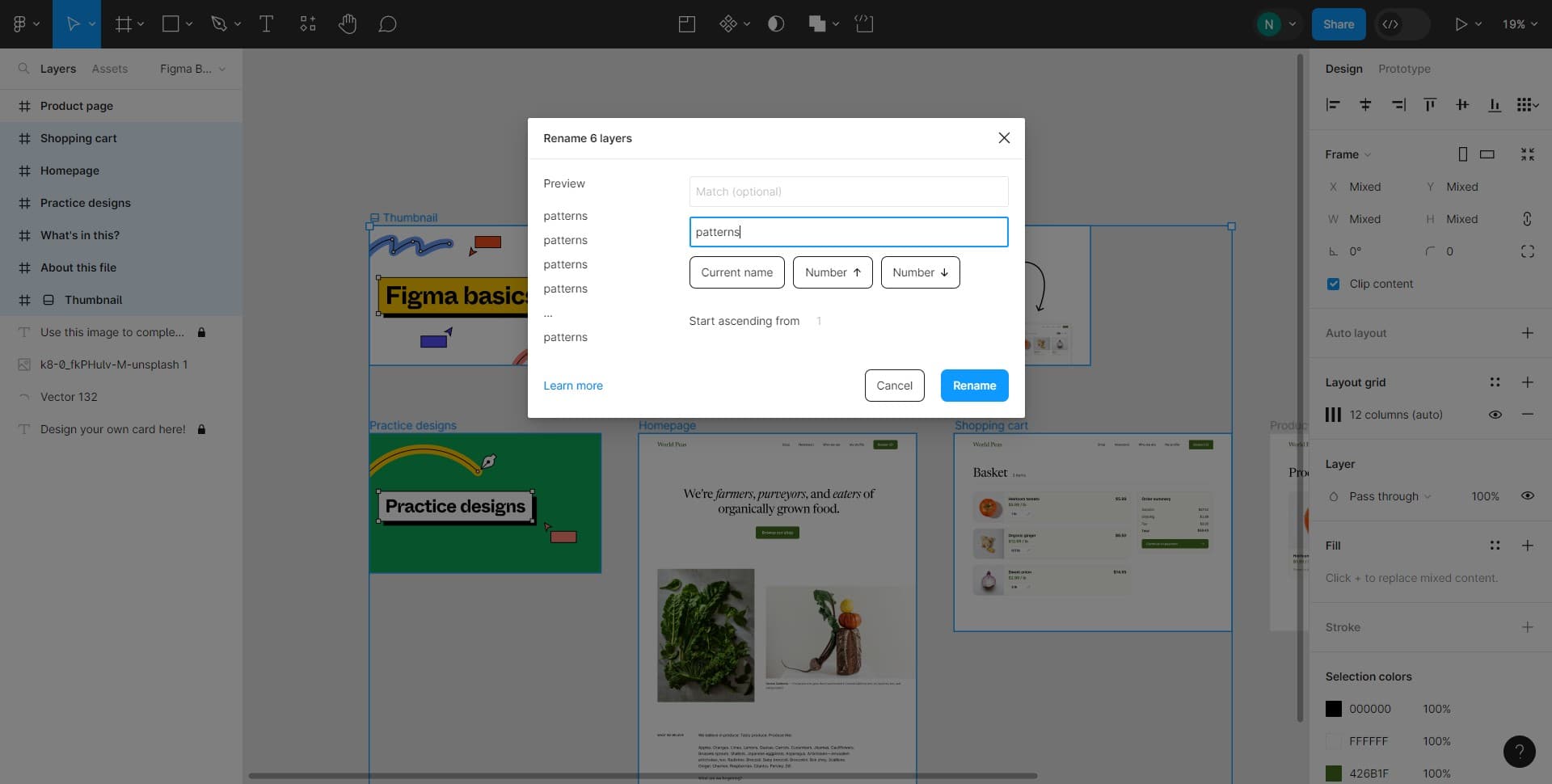Viewport: 1552px width, 784px height.
Task: Open the help question mark button
Action: pos(1519,751)
